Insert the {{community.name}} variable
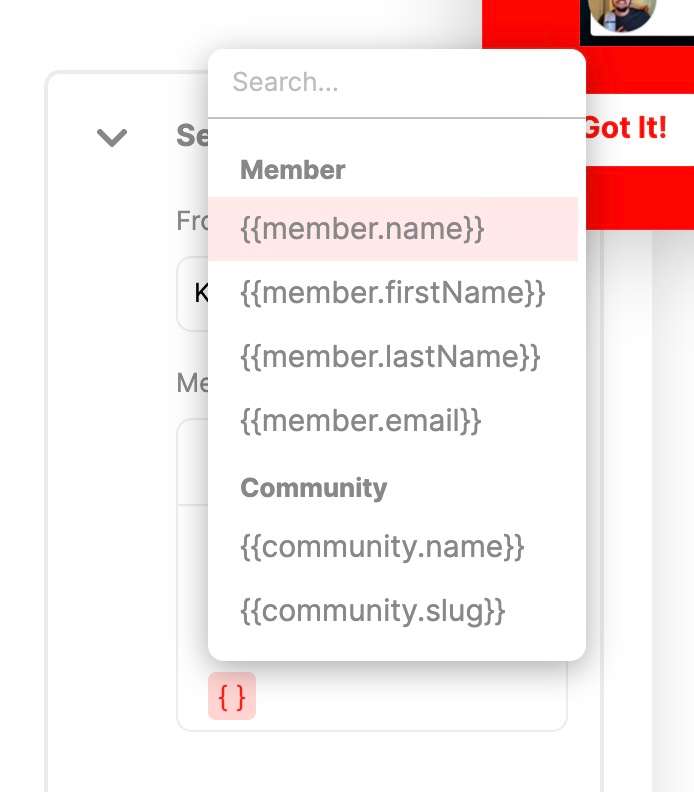Viewport: 694px width, 792px height. 382,547
